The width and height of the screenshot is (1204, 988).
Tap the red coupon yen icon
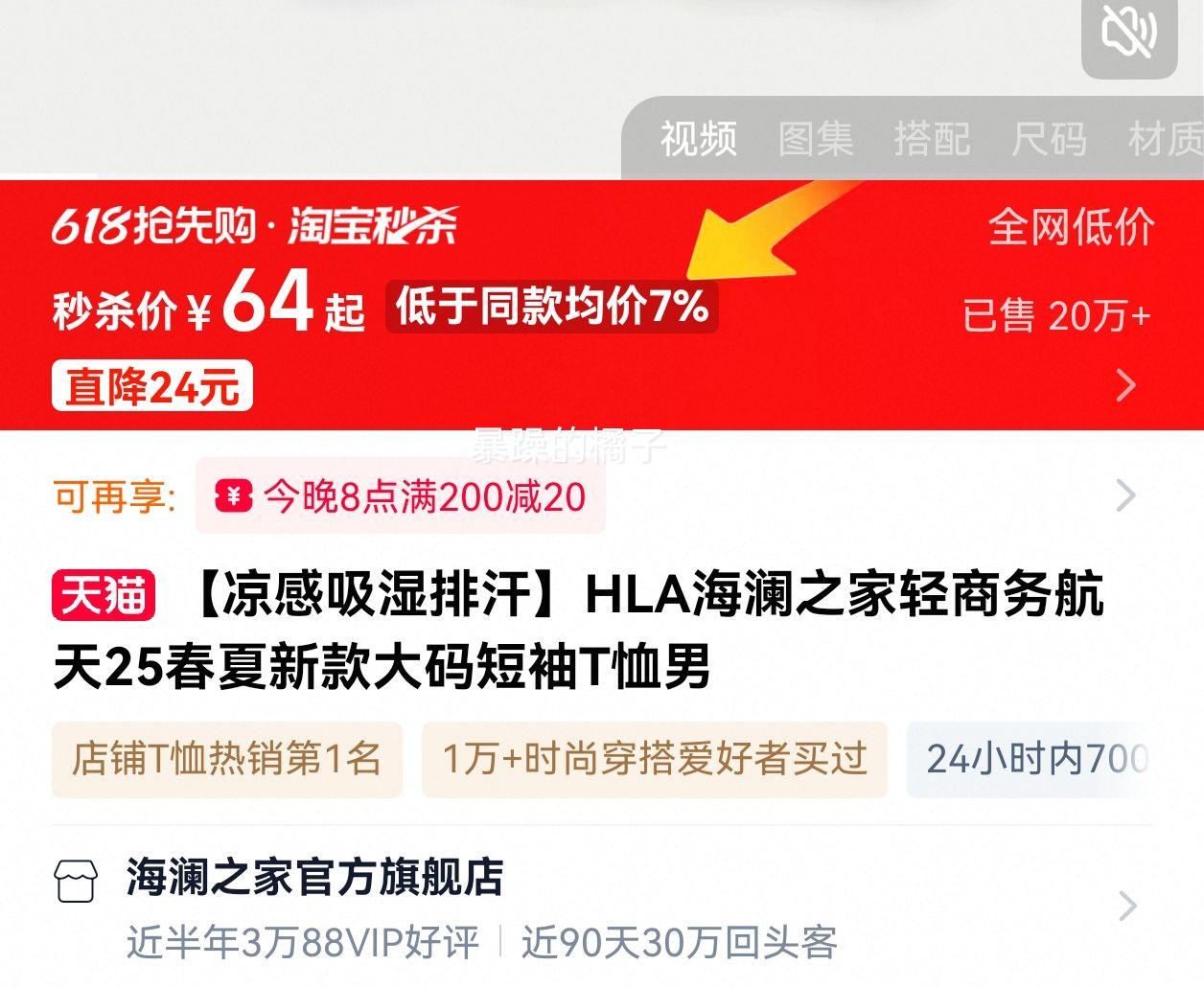tap(233, 496)
